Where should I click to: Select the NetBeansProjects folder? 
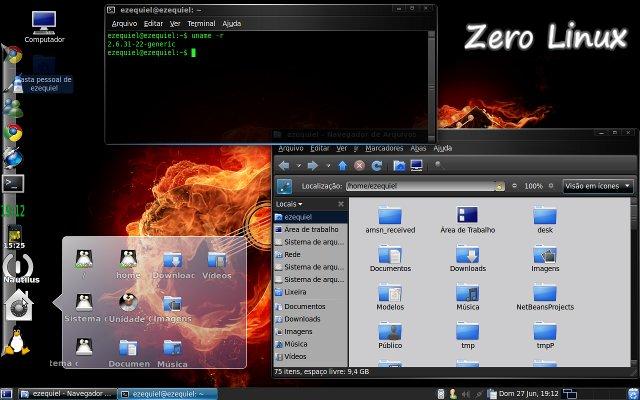click(x=545, y=297)
